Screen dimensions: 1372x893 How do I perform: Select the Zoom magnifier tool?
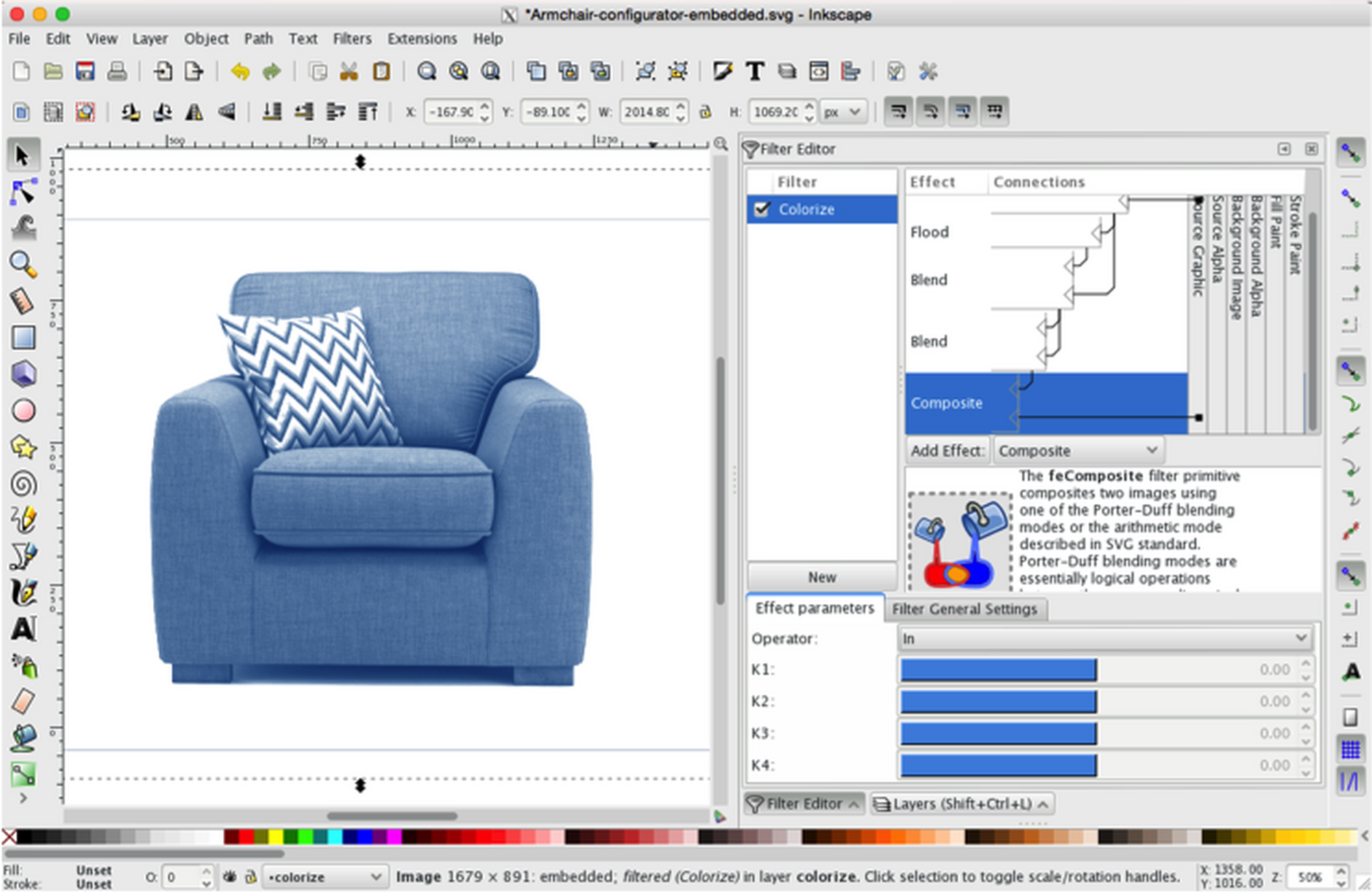coord(23,264)
